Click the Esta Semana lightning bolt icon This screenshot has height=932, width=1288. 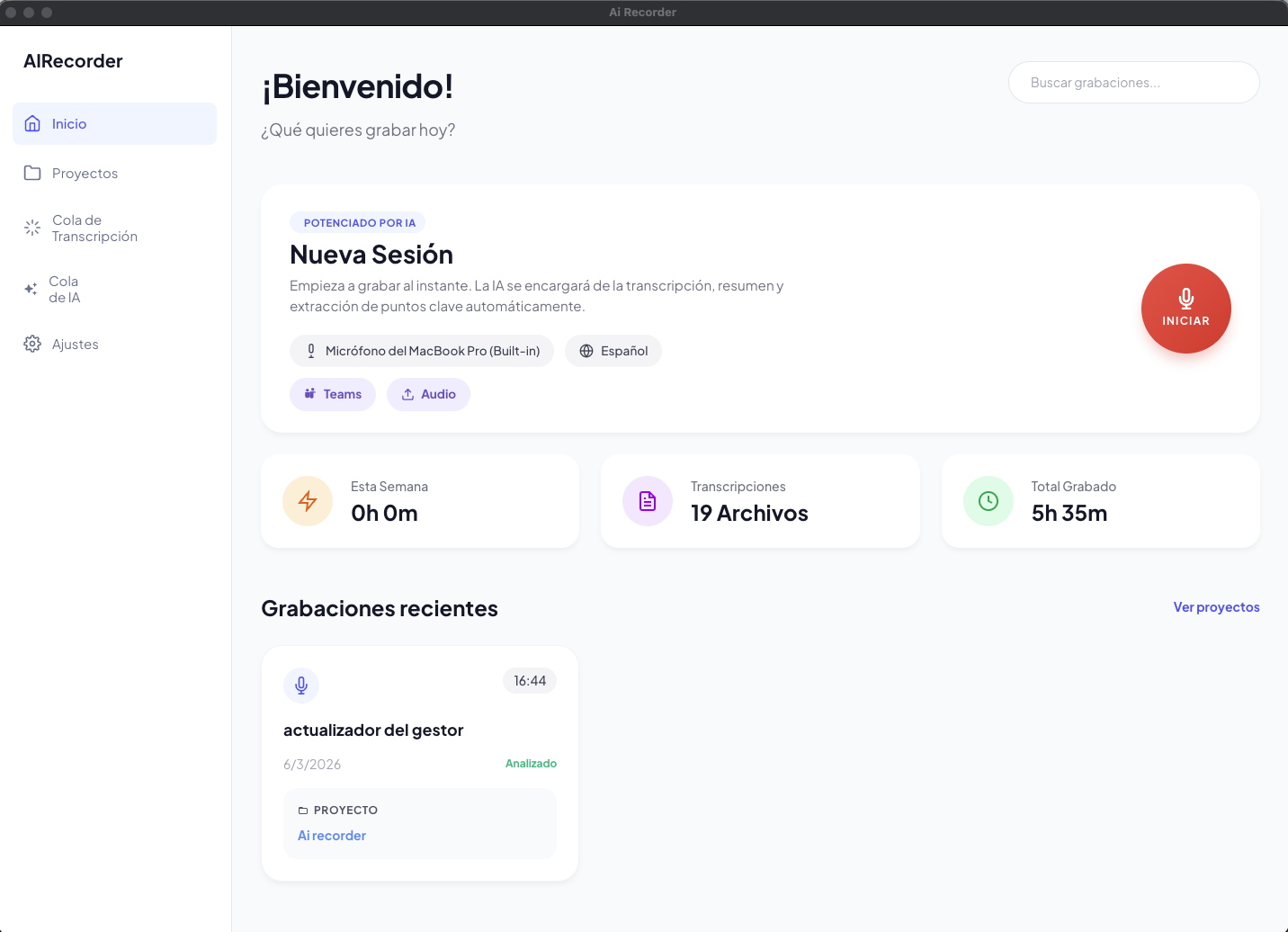308,501
